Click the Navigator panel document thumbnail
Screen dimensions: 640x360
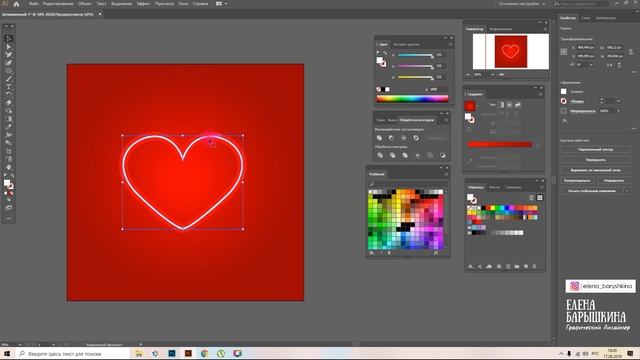(511, 51)
